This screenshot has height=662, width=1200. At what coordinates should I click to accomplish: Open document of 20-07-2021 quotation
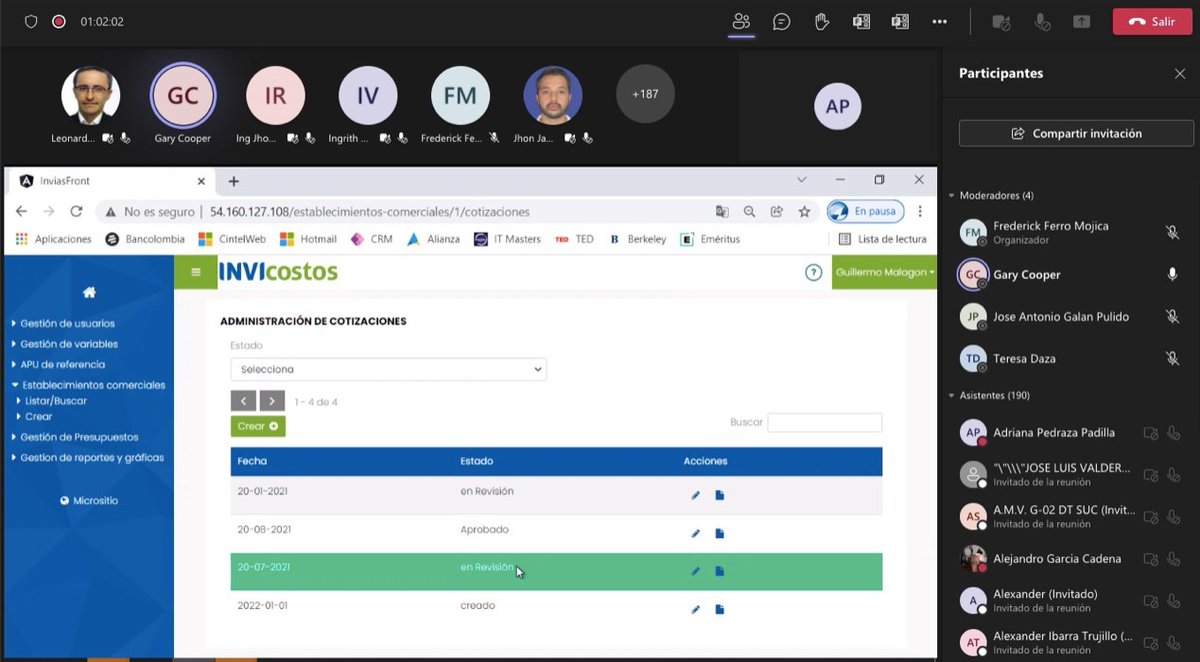click(719, 571)
